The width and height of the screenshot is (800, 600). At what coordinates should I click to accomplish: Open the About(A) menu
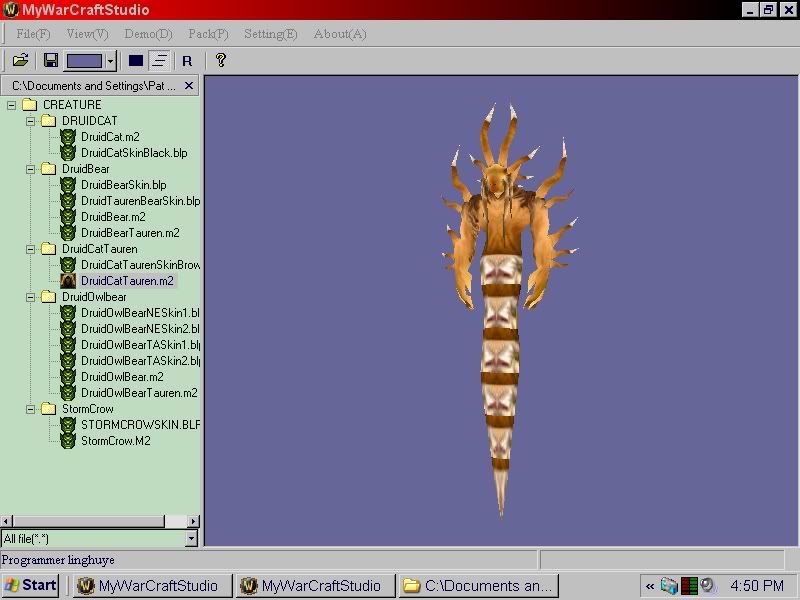click(x=340, y=34)
